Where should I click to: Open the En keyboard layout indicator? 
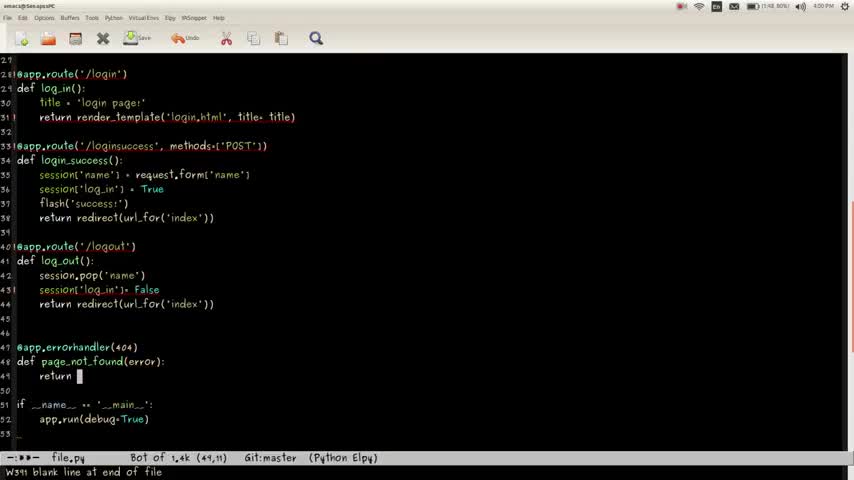pos(716,7)
